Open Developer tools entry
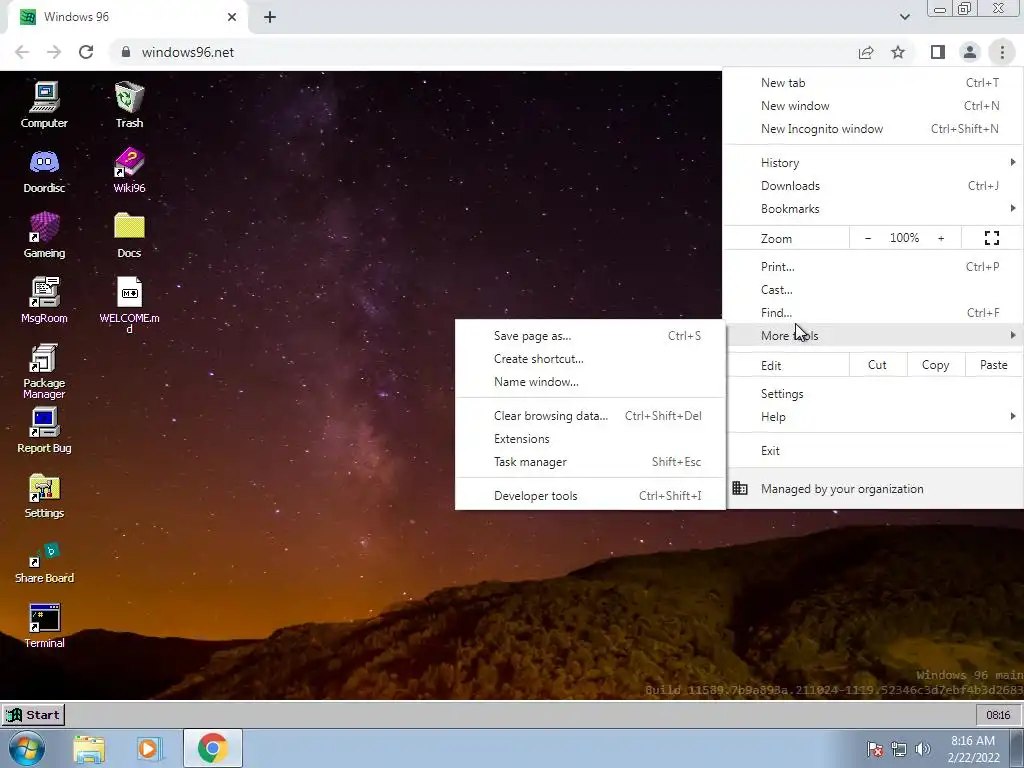 (x=590, y=496)
